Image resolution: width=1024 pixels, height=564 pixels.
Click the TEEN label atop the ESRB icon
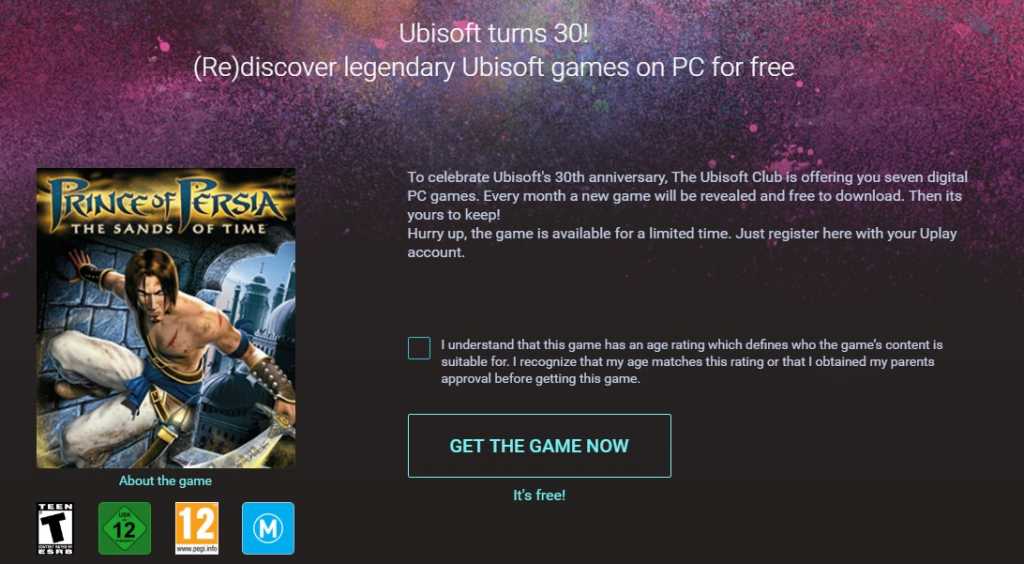(55, 507)
